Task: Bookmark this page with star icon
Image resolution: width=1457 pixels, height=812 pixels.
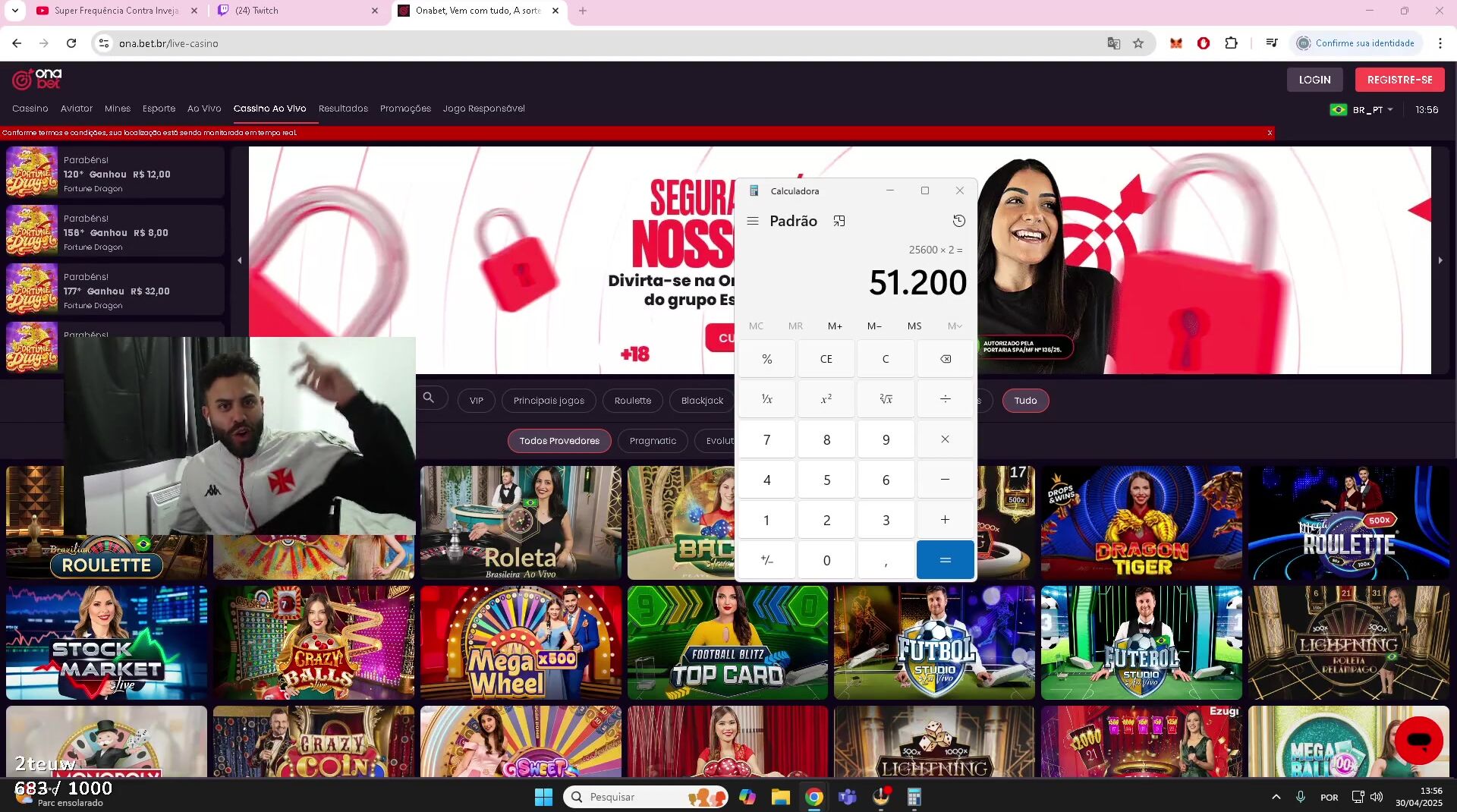Action: click(1138, 43)
